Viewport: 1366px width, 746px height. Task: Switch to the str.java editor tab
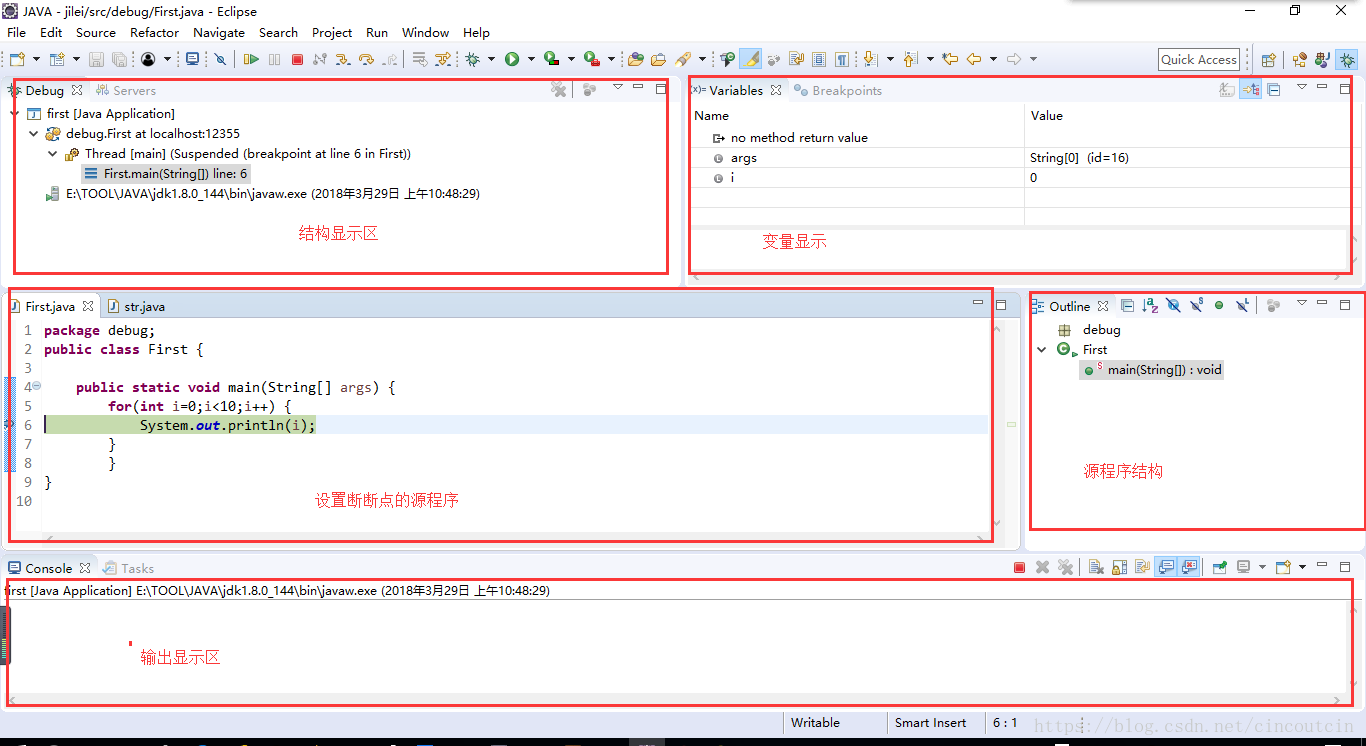click(x=144, y=307)
